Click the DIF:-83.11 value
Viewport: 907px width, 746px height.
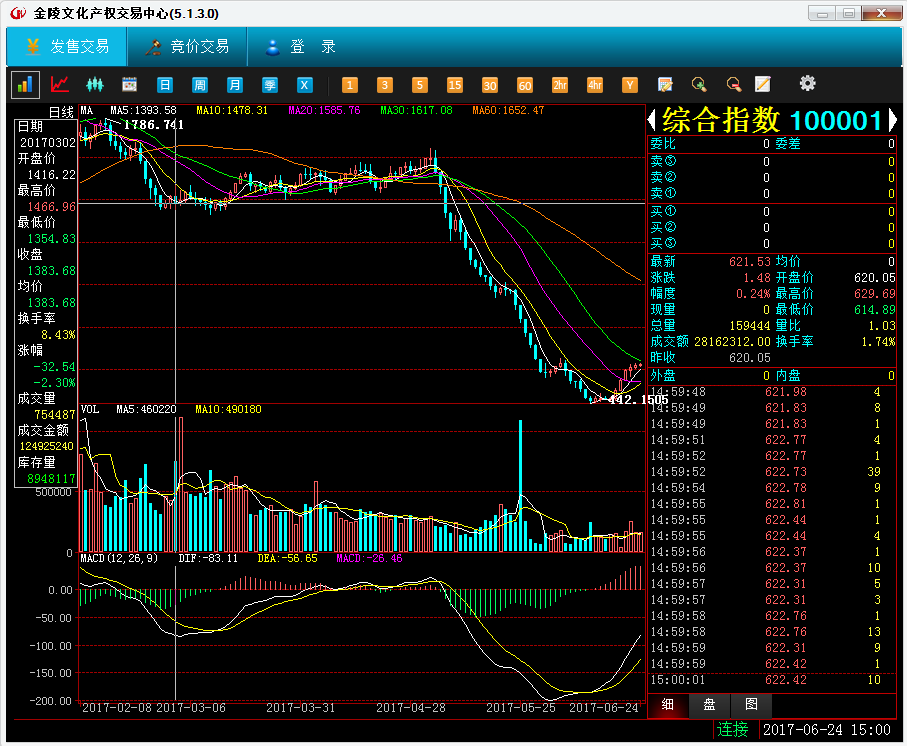pos(208,558)
